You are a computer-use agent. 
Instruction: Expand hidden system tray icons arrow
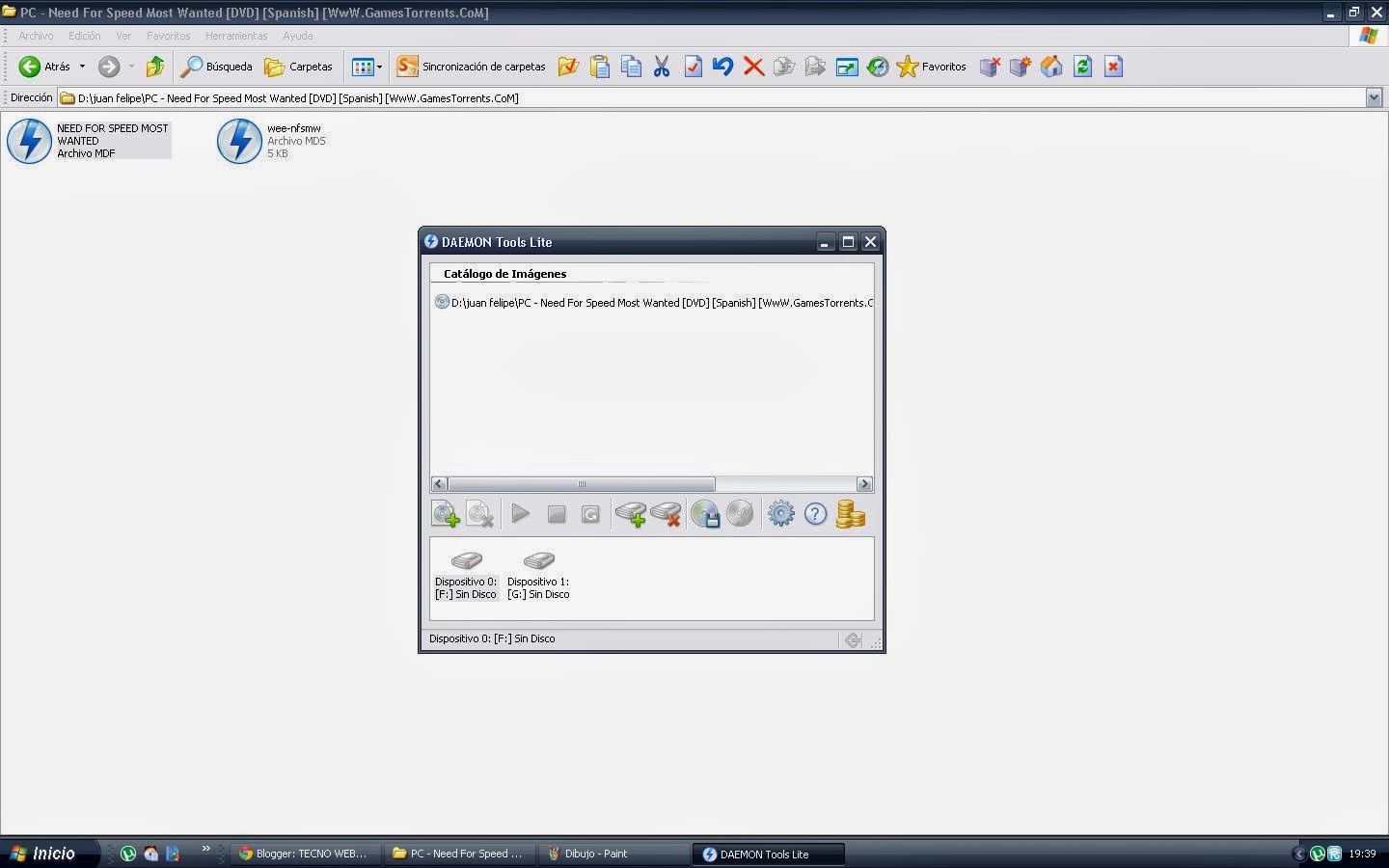pyautogui.click(x=1299, y=854)
